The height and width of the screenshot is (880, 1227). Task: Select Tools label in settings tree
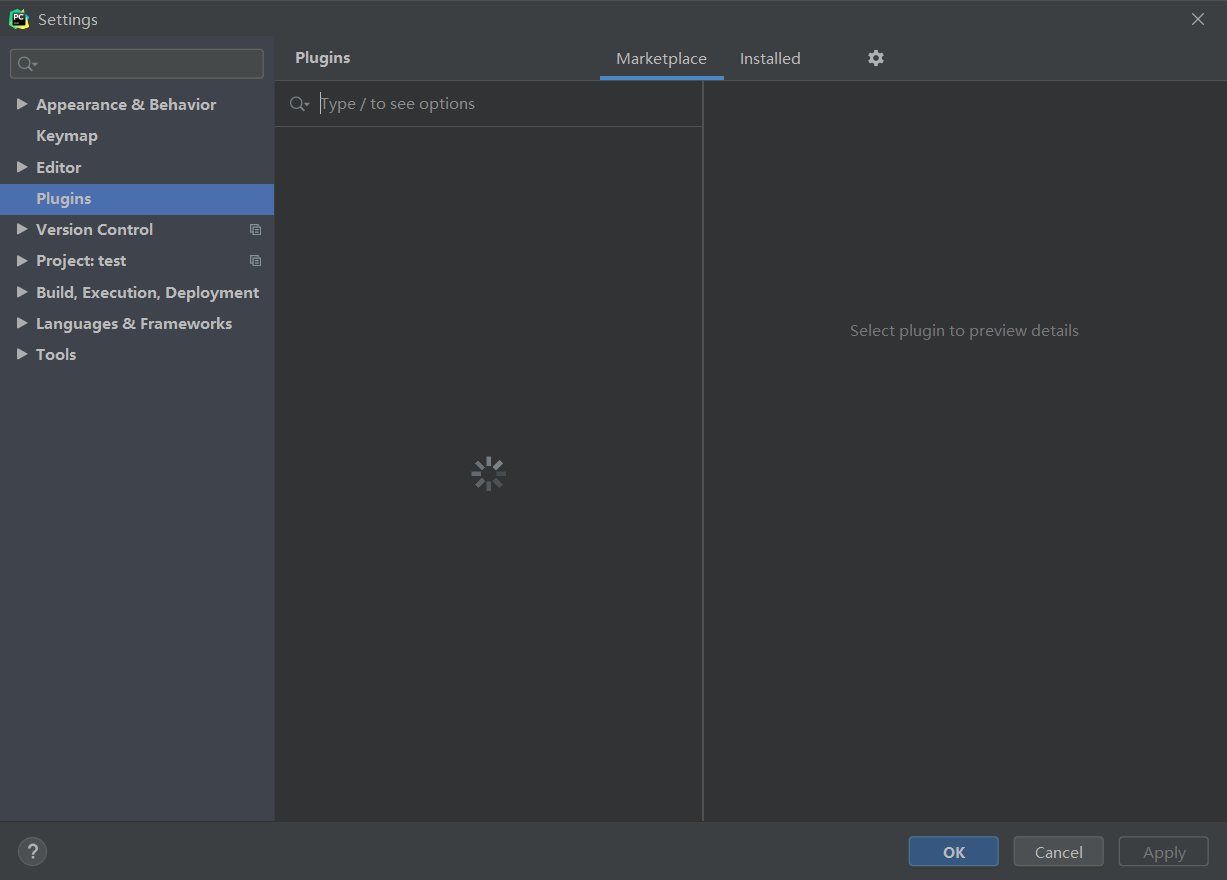(x=56, y=355)
